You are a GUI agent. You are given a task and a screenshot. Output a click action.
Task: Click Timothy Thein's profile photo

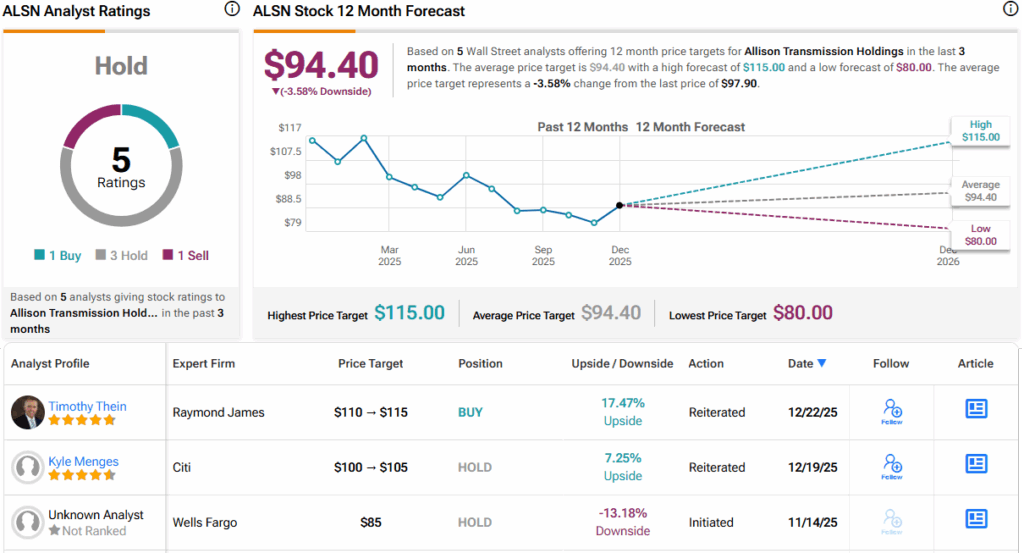27,412
